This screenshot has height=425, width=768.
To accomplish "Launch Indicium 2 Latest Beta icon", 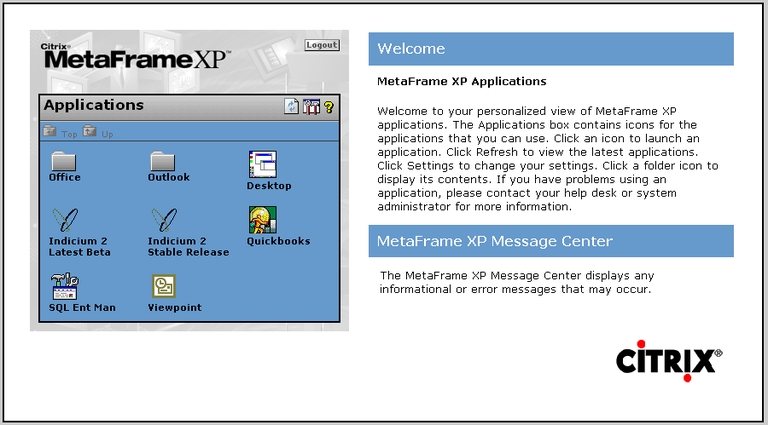I will click(64, 219).
